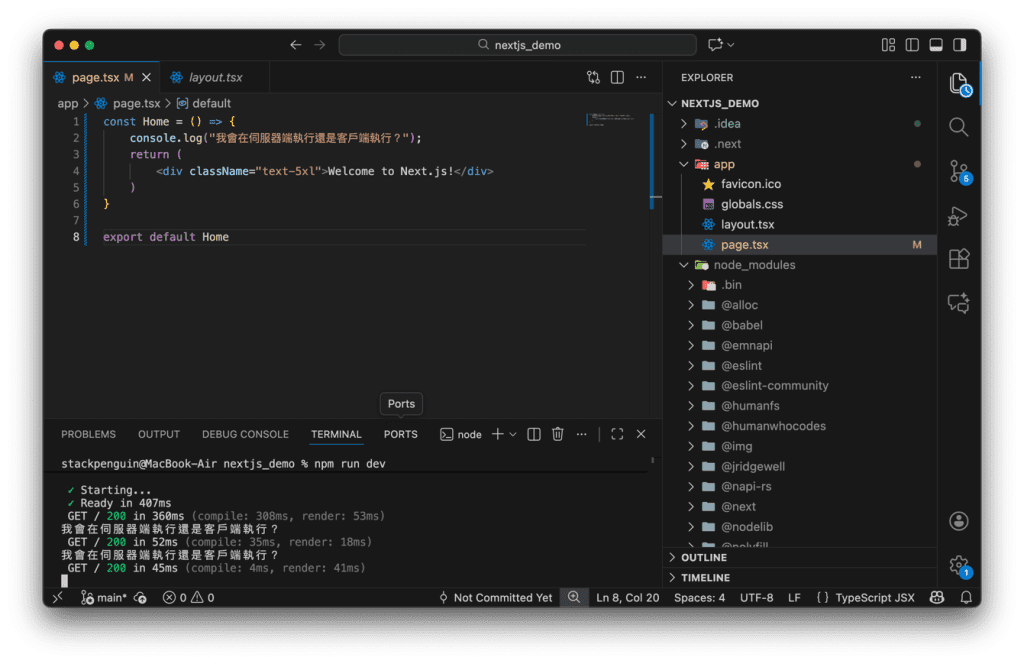Open new terminal launch profile dropdown
The height and width of the screenshot is (664, 1024).
[514, 434]
